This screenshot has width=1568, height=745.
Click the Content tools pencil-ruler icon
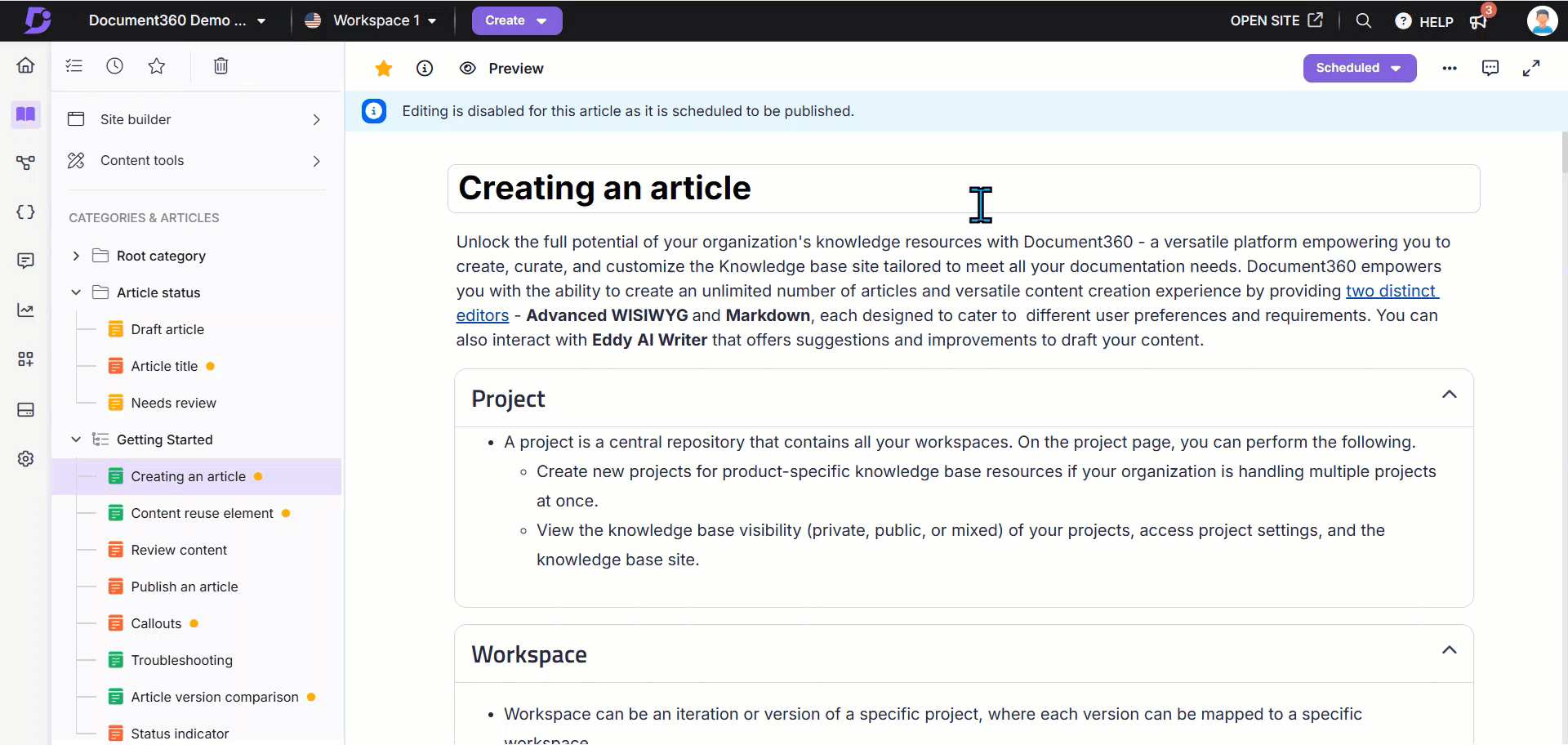76,161
